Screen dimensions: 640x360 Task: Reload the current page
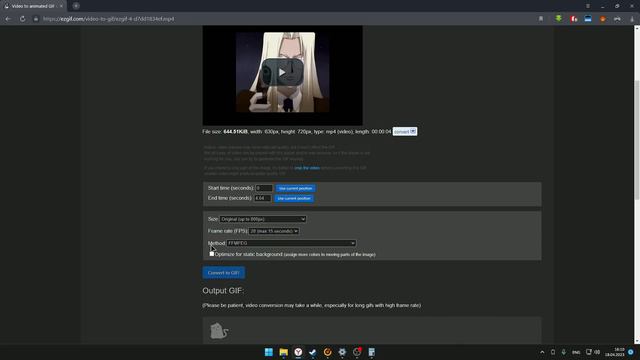coord(22,19)
